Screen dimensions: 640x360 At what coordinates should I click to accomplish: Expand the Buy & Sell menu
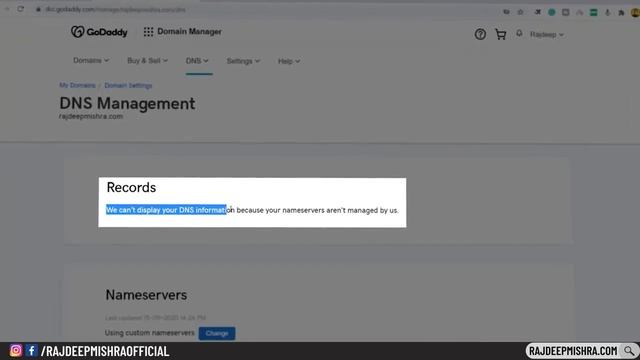click(x=147, y=61)
